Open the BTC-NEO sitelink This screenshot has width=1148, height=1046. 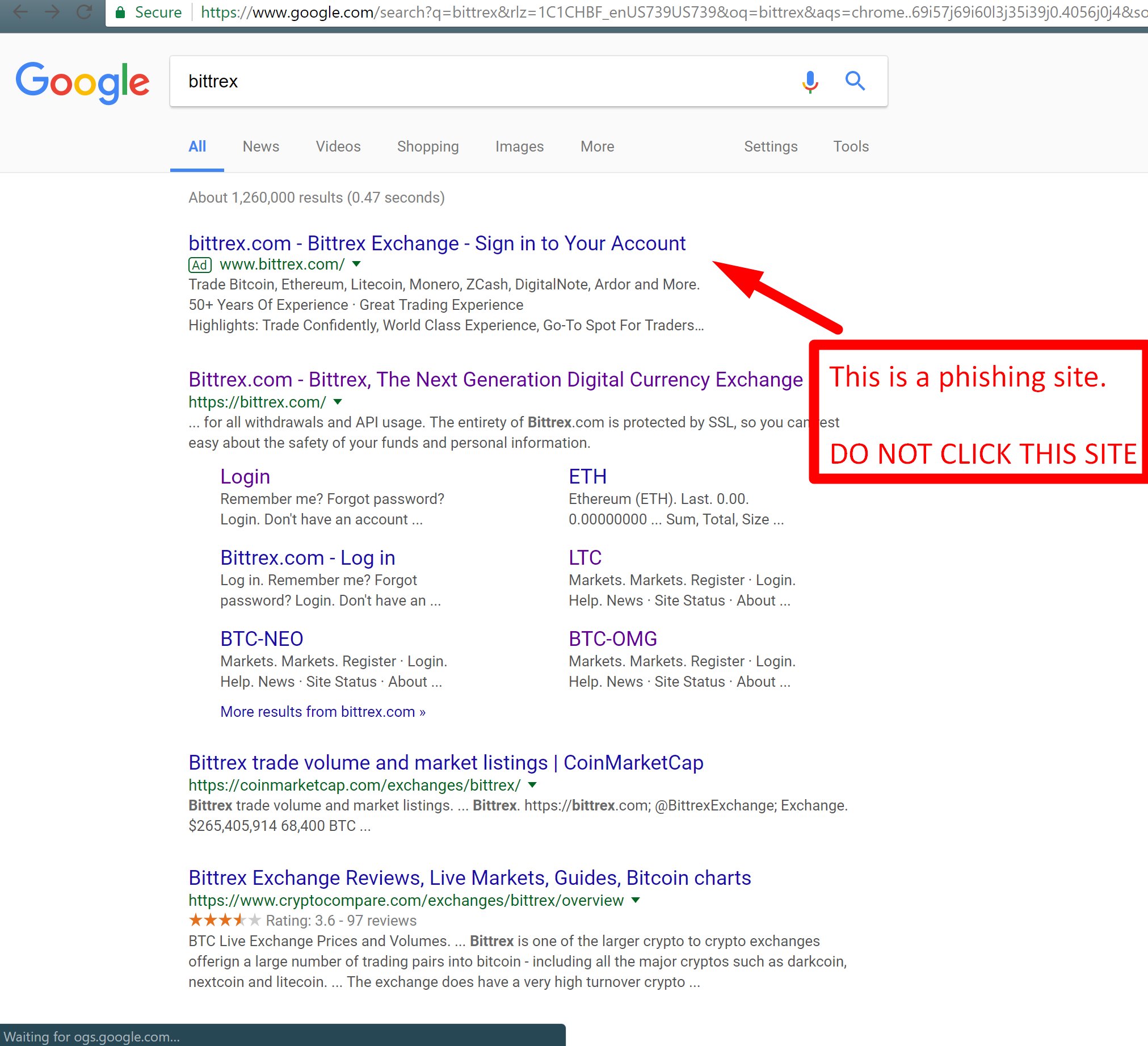262,639
